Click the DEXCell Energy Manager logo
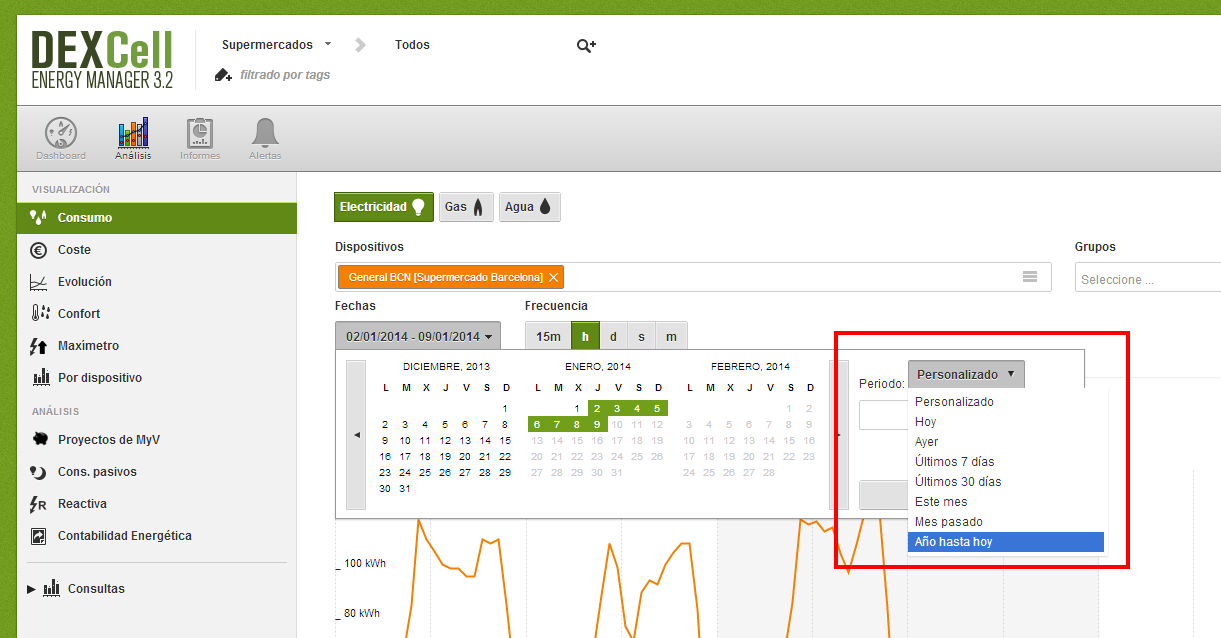Viewport: 1221px width, 638px height. point(102,59)
